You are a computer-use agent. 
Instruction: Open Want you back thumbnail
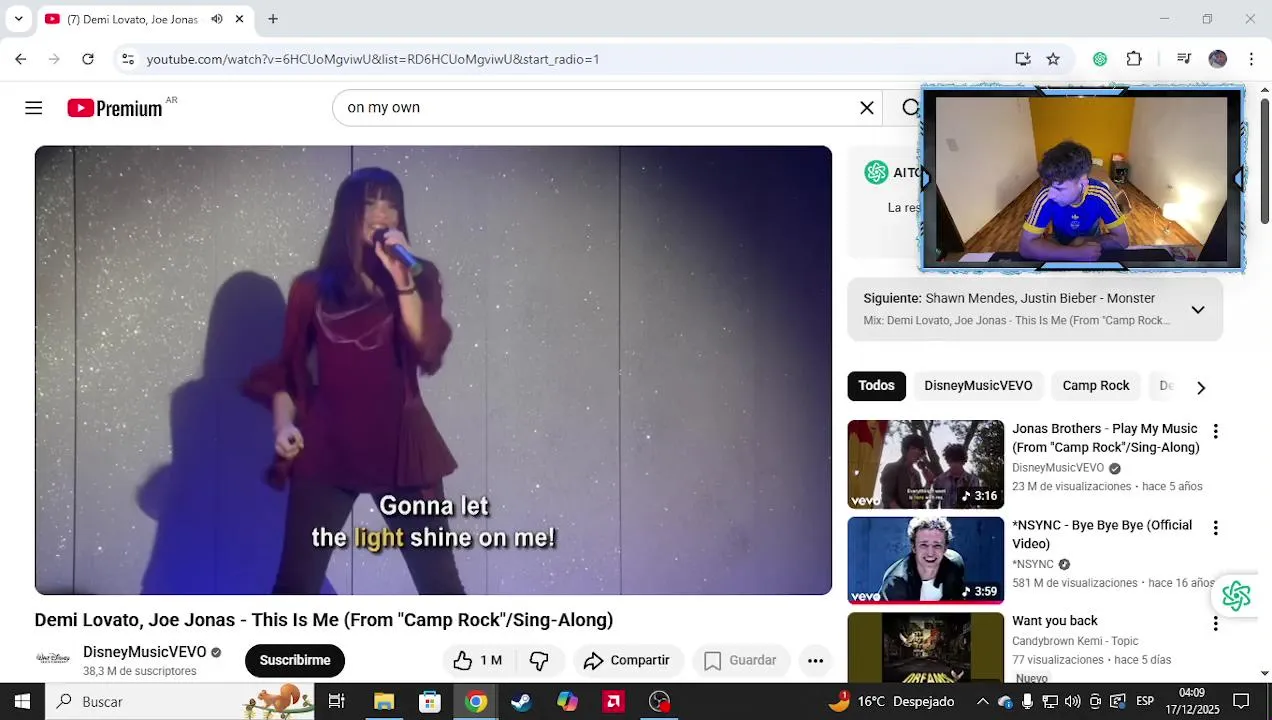pos(926,648)
